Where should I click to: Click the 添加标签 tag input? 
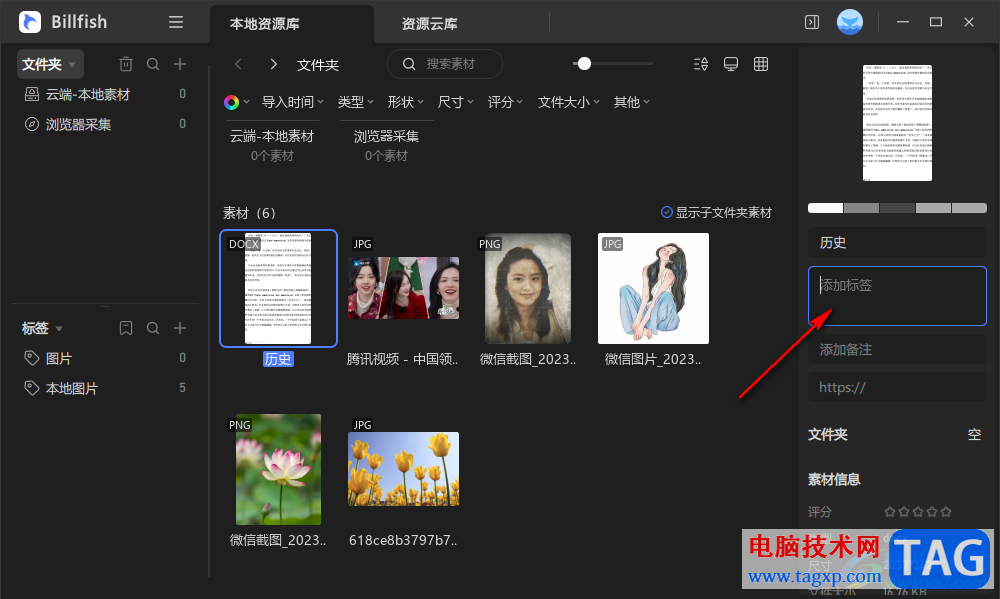point(897,296)
